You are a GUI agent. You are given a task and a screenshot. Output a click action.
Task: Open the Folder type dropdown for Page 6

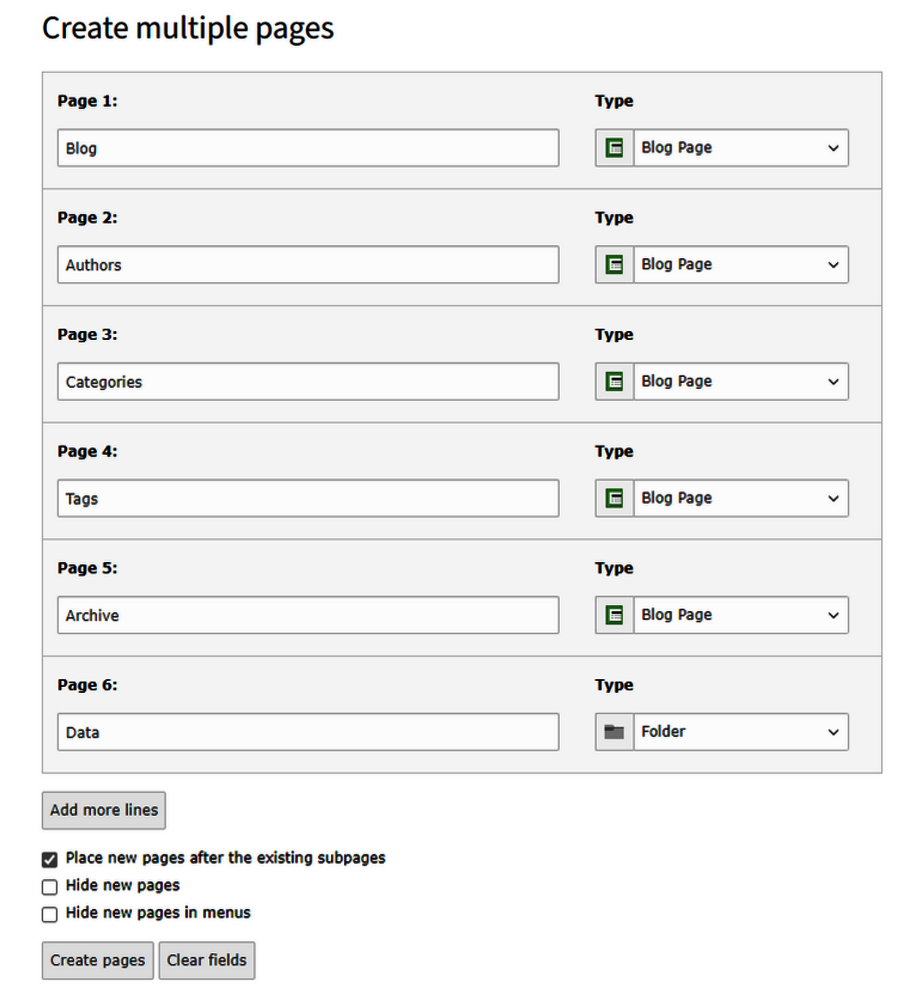coord(741,732)
